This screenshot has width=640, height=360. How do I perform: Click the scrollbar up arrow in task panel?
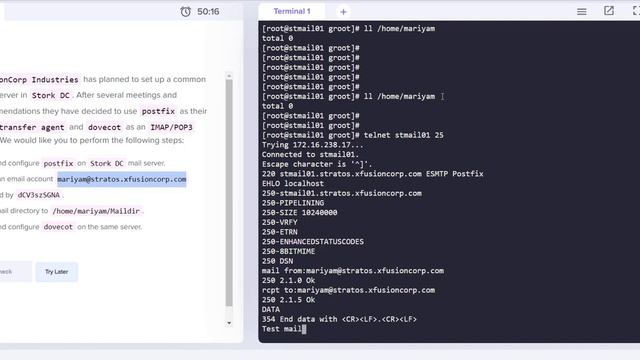pos(229,76)
